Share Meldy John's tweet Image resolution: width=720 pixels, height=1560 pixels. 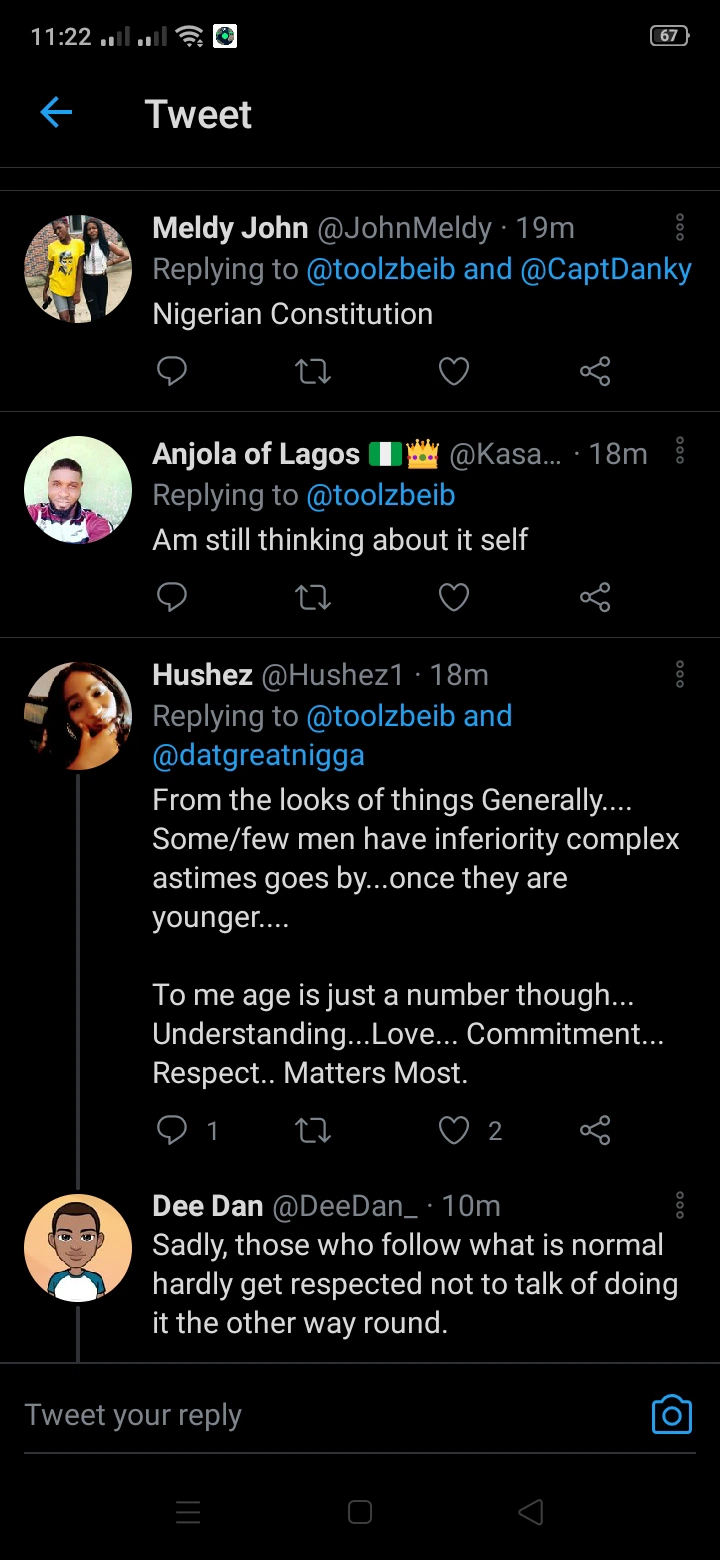click(x=595, y=372)
